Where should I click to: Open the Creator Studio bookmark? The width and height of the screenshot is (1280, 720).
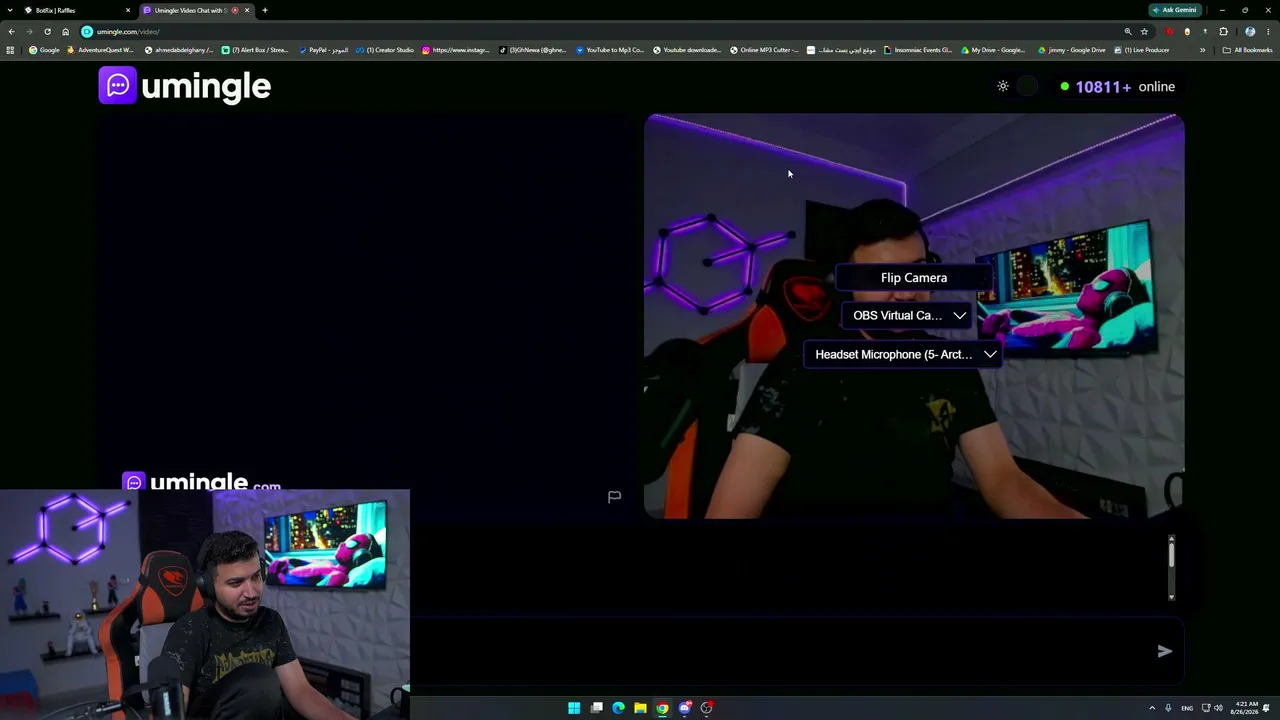[385, 50]
